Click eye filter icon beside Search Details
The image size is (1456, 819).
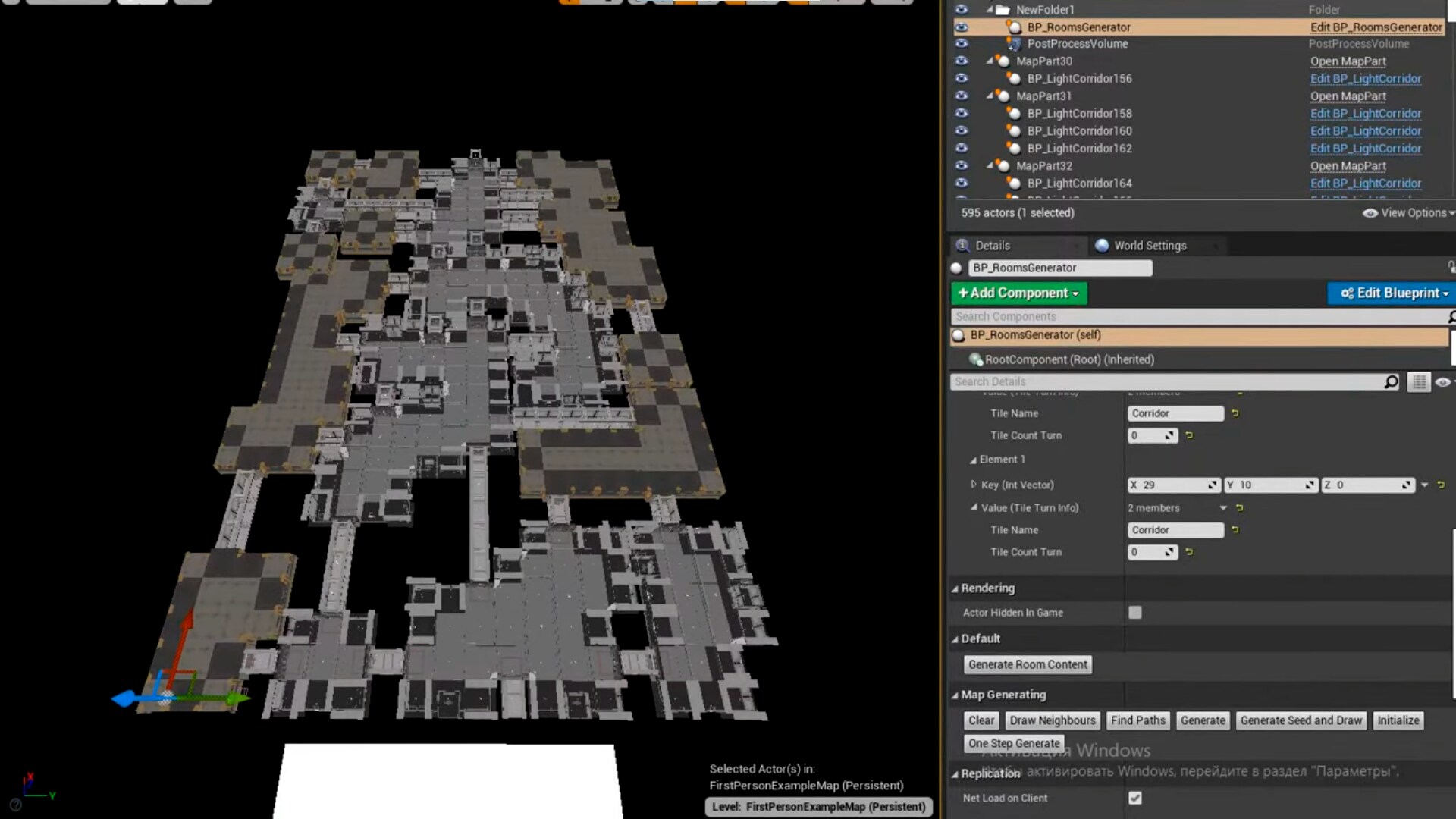point(1443,382)
